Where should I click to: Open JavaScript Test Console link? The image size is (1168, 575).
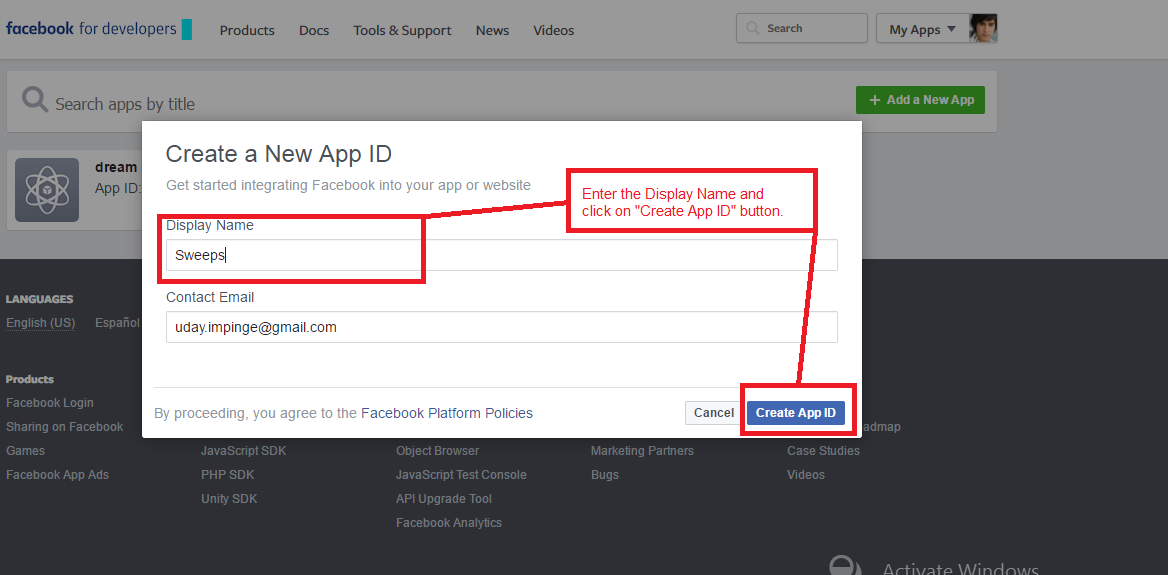(461, 474)
